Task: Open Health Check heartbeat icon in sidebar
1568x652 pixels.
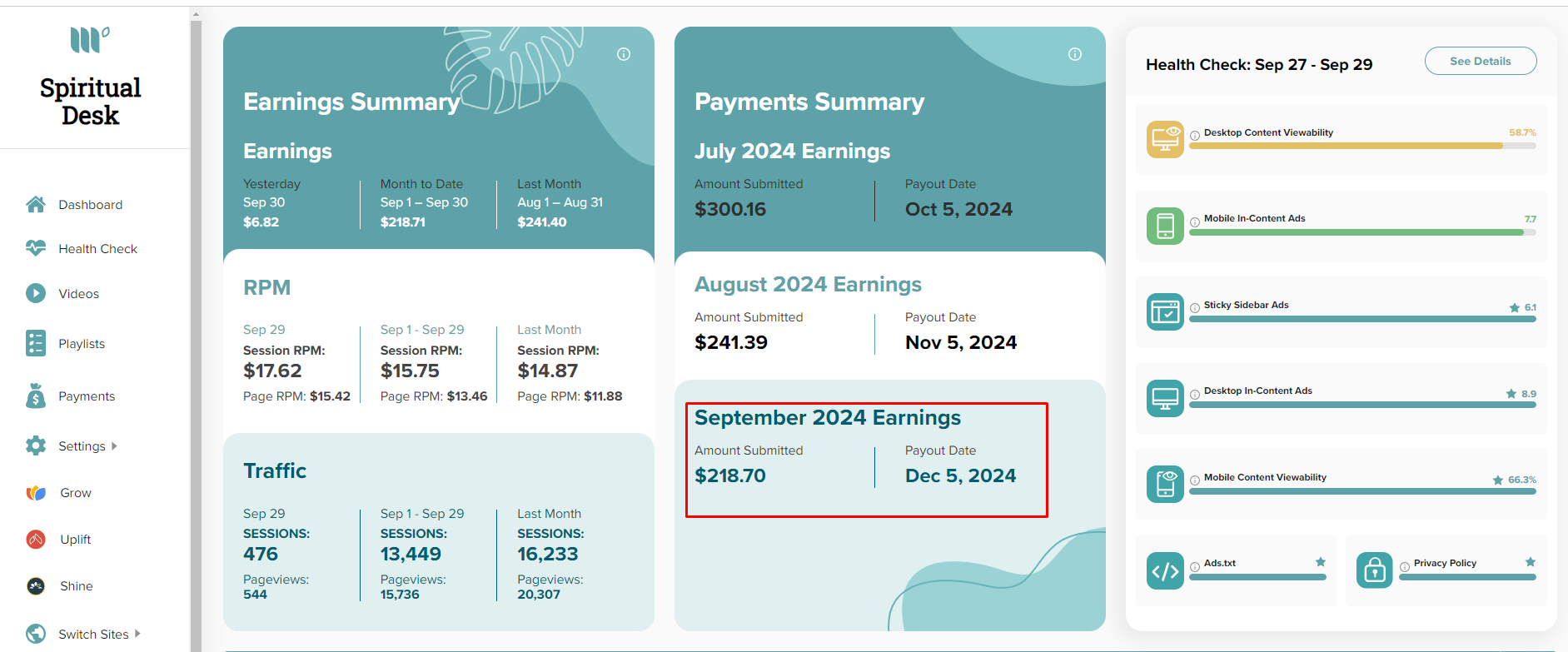Action: [x=36, y=248]
